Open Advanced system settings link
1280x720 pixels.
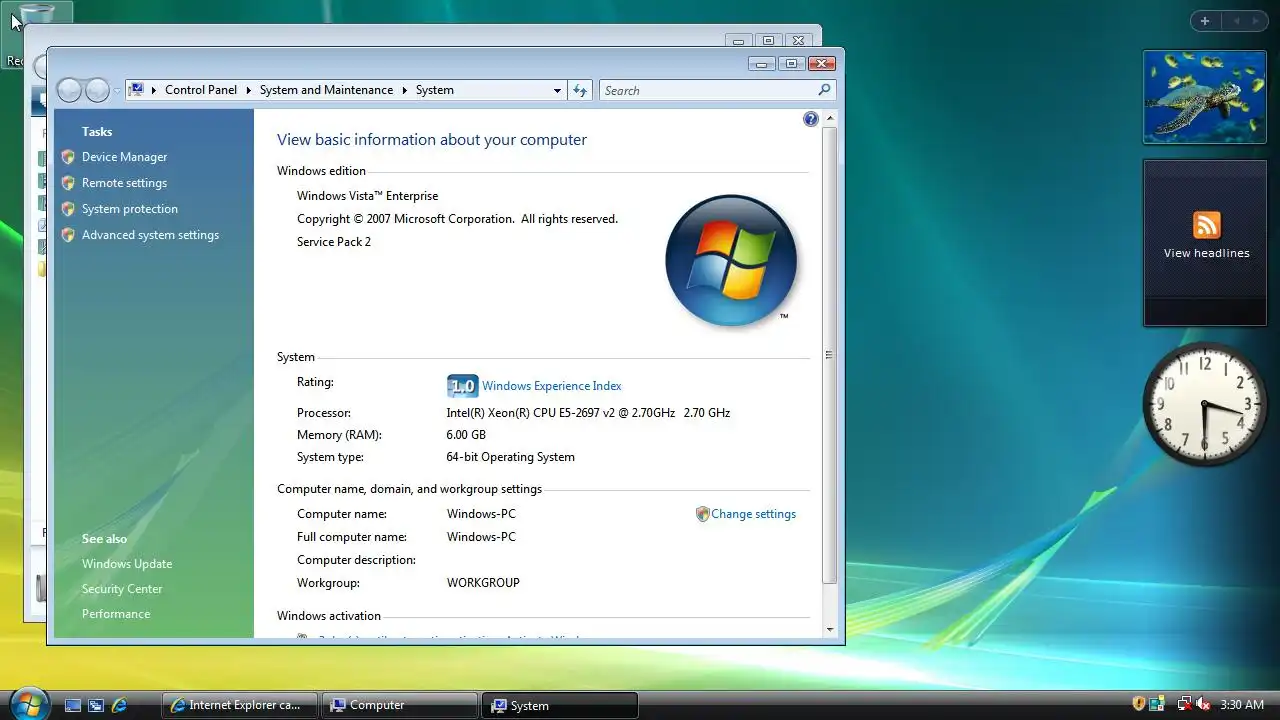pos(150,235)
